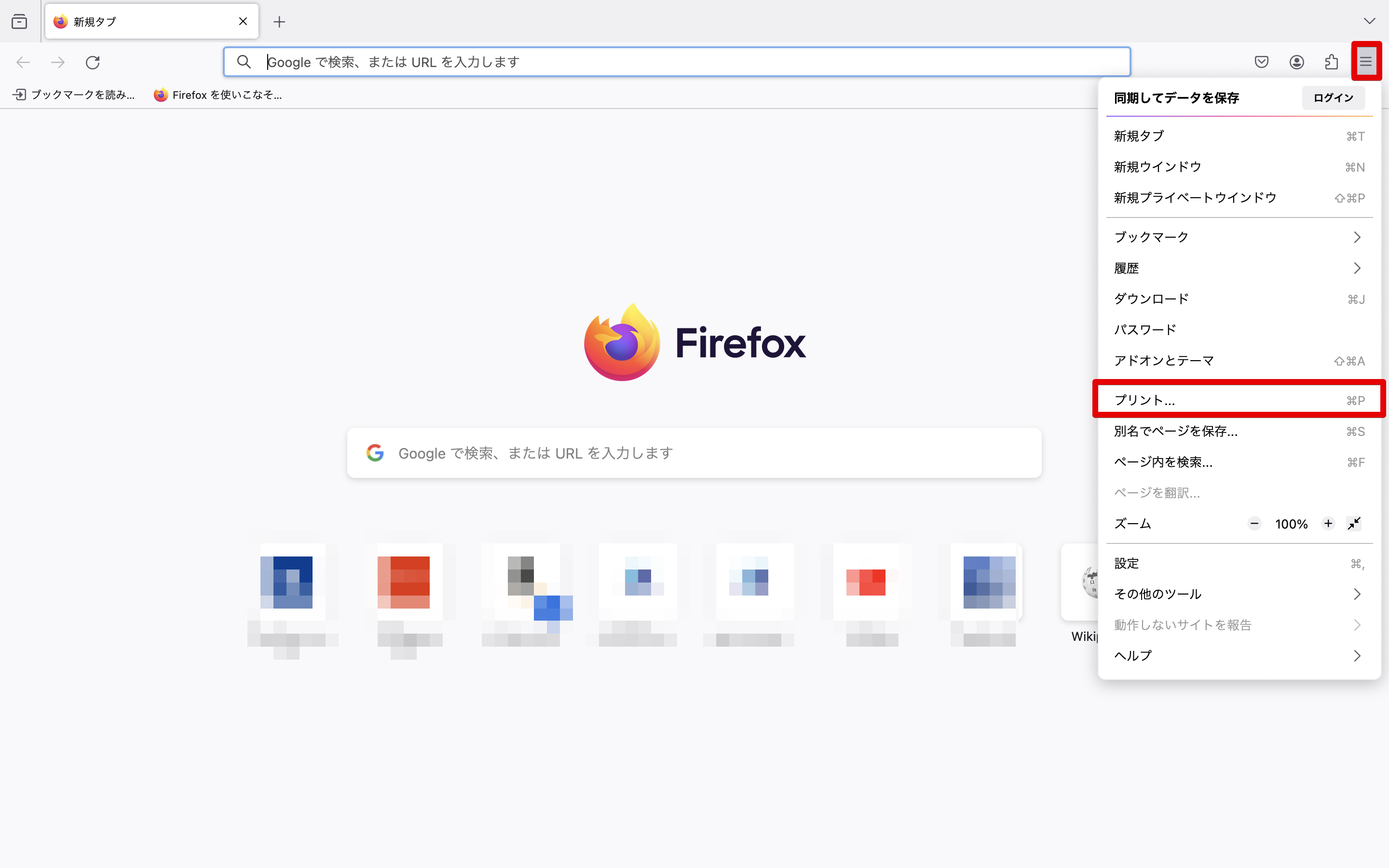Expand the ブックマーク submenu
The width and height of the screenshot is (1389, 868).
[1239, 237]
